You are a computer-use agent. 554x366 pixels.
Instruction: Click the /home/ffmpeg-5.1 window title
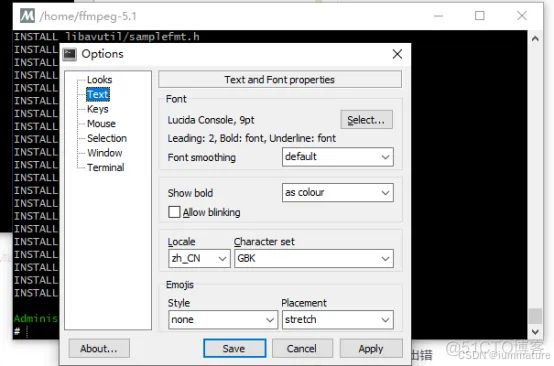point(88,16)
